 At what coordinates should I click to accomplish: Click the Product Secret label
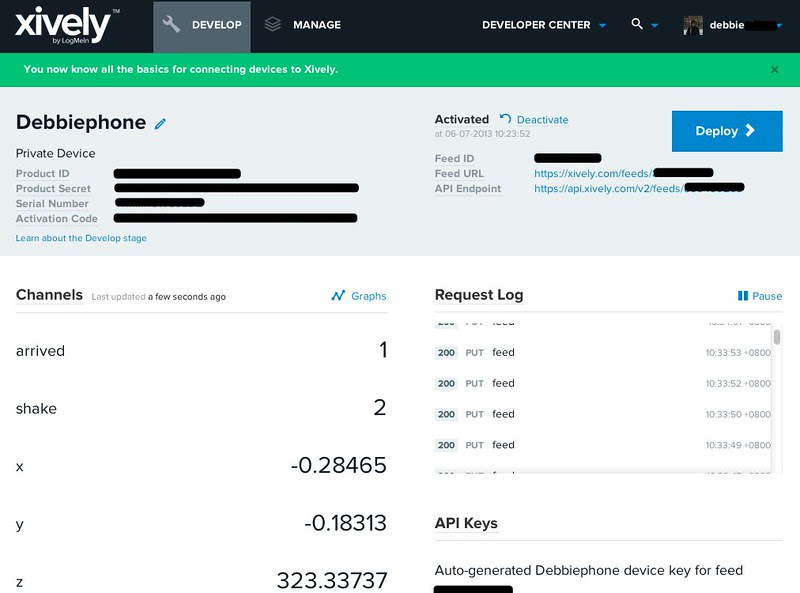click(53, 189)
